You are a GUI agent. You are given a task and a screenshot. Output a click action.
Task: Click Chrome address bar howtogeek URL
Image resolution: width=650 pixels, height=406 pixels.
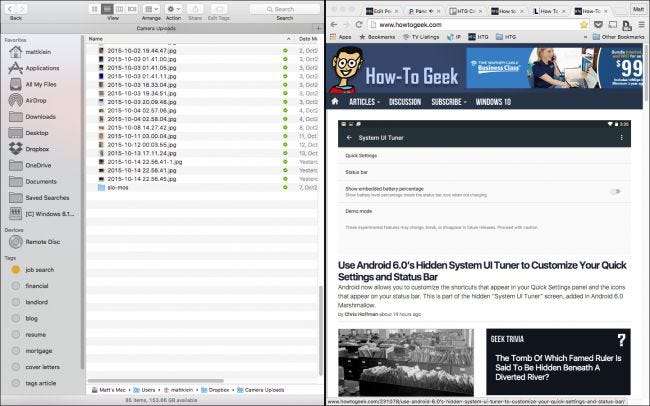[x=410, y=24]
